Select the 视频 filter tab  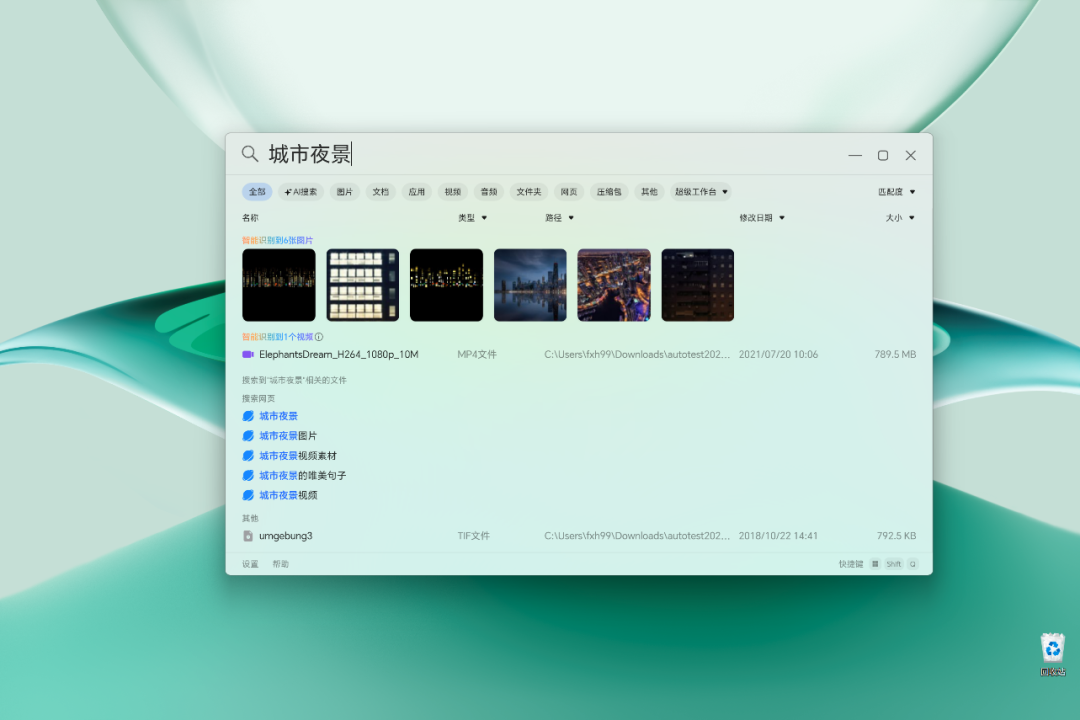[x=453, y=192]
